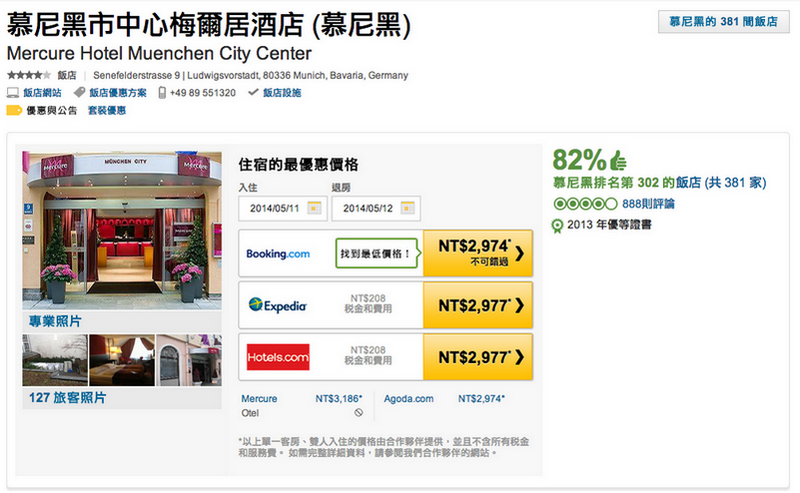The height and width of the screenshot is (493, 800).
Task: Click the price tag icon beside 飯店優惠方案
Action: tap(79, 92)
